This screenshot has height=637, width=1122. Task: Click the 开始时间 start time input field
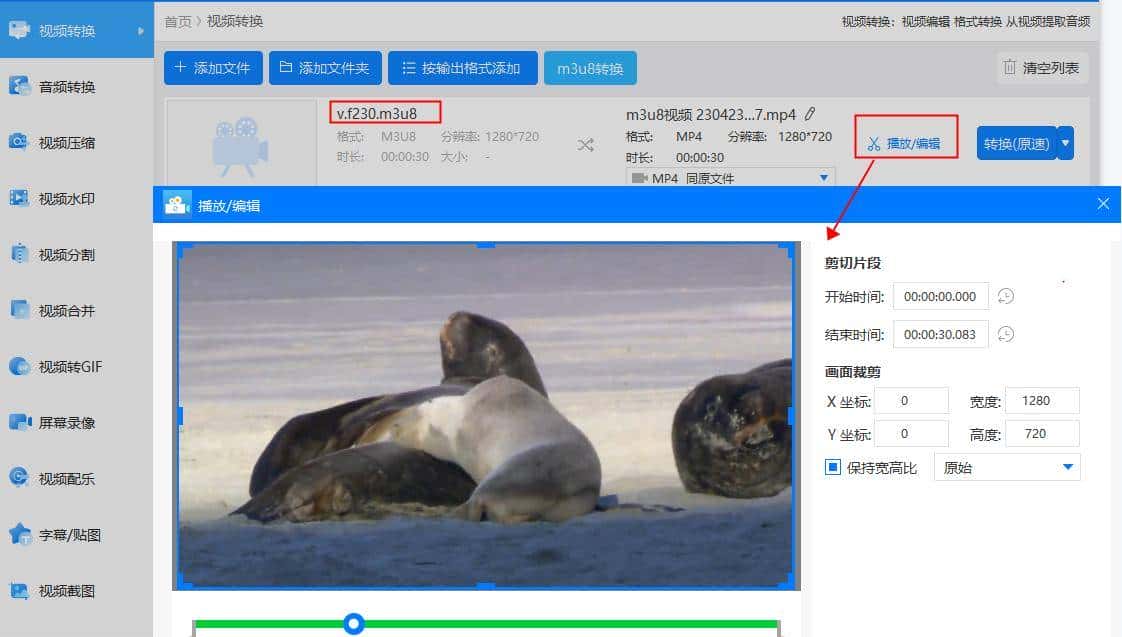coord(940,296)
